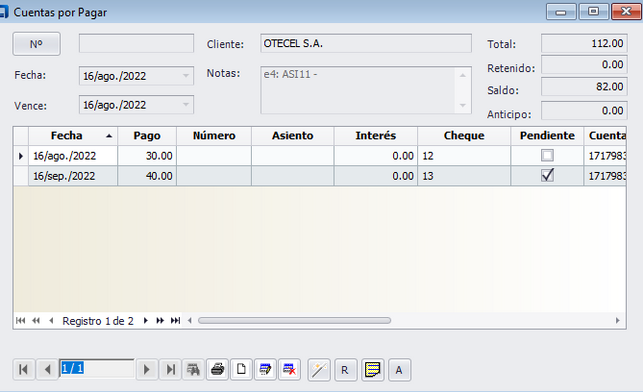
Task: Click the Interés cell in the 16/sep. row
Action: [376, 176]
